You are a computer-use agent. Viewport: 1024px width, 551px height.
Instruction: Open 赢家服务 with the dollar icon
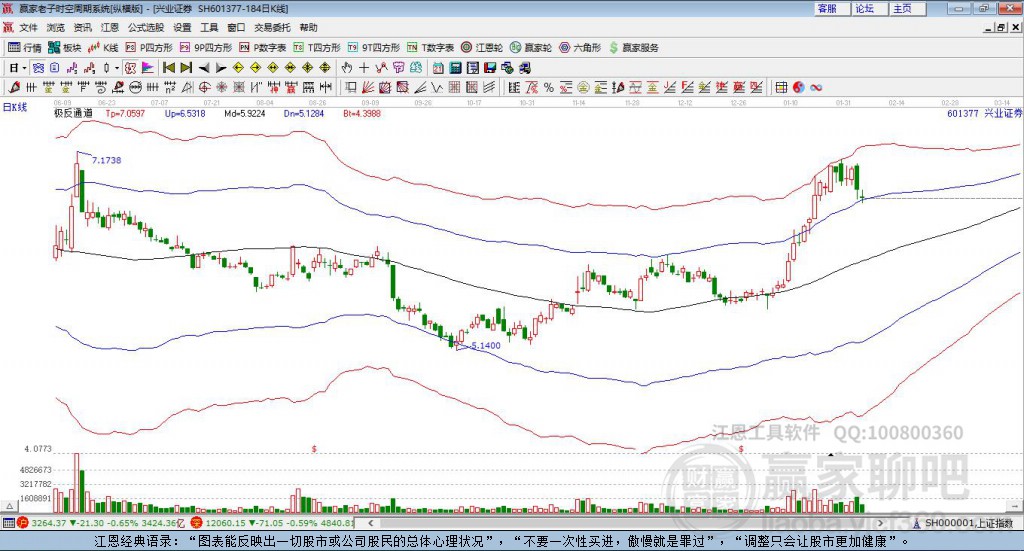point(633,48)
